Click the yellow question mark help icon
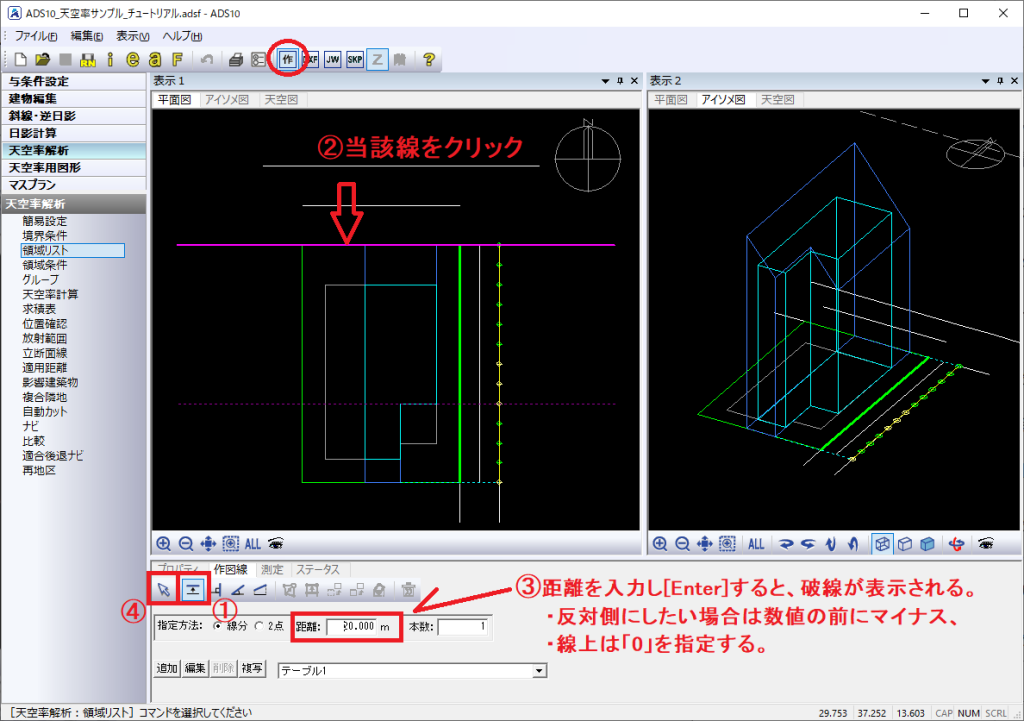 (428, 60)
